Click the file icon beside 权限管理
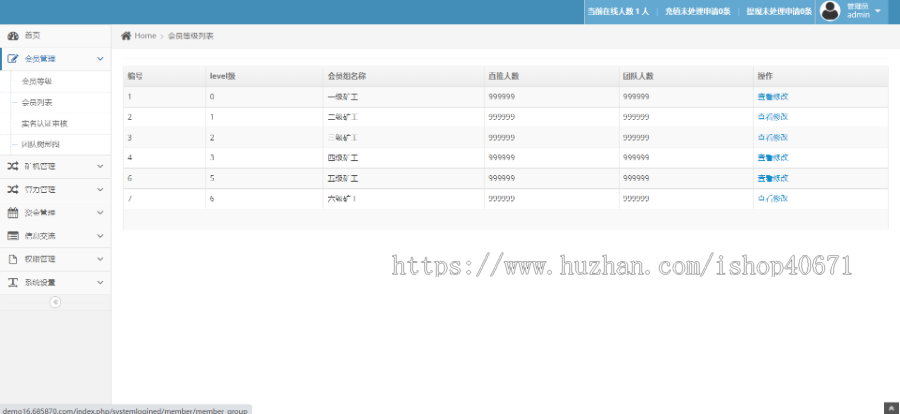This screenshot has height=414, width=900. pyautogui.click(x=13, y=259)
